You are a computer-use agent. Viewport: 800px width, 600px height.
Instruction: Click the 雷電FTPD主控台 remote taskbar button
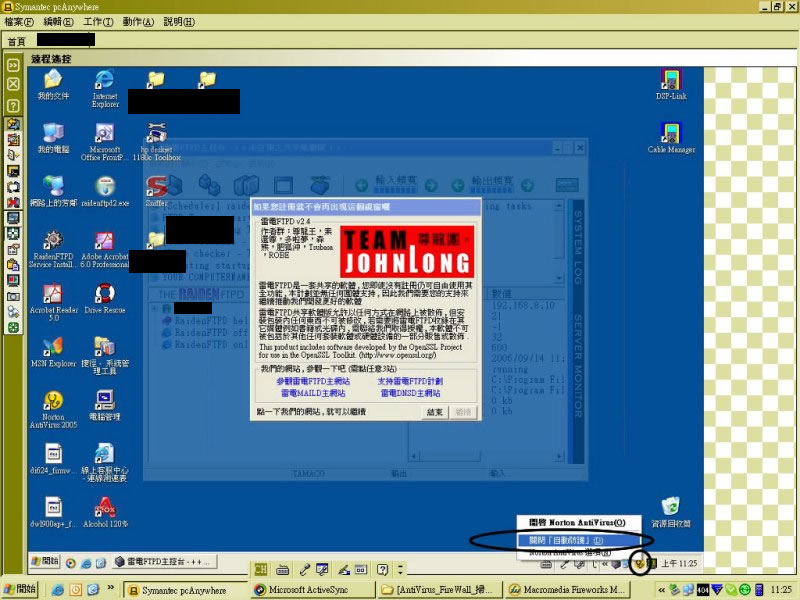(164, 561)
